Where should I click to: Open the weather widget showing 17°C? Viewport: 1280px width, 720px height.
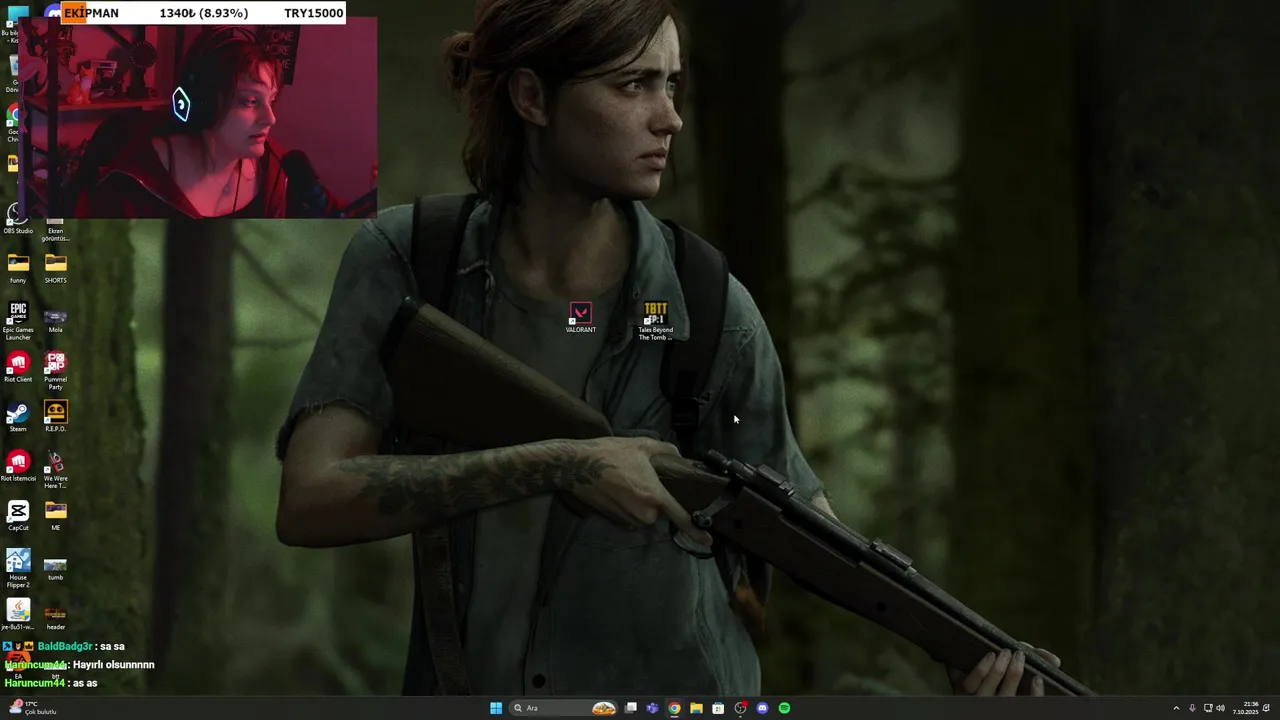[x=32, y=708]
